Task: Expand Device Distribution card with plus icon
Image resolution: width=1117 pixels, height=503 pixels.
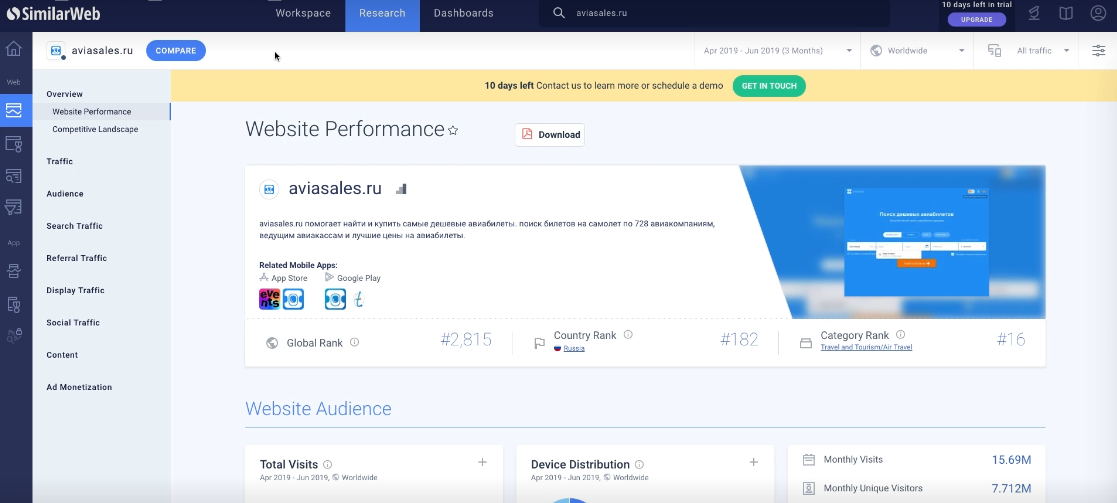Action: point(754,462)
